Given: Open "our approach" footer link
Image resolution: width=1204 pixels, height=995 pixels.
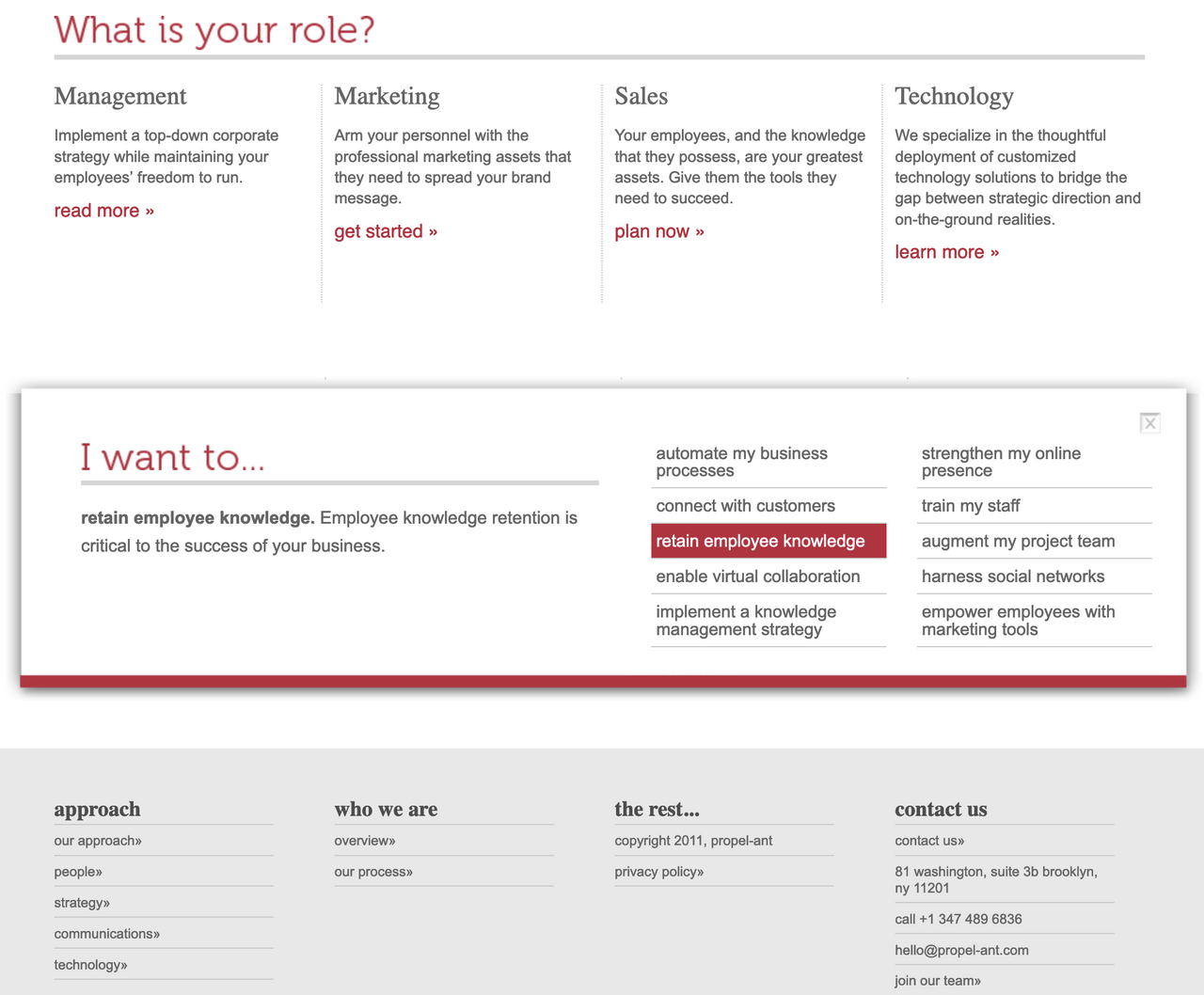Looking at the screenshot, I should coord(98,841).
